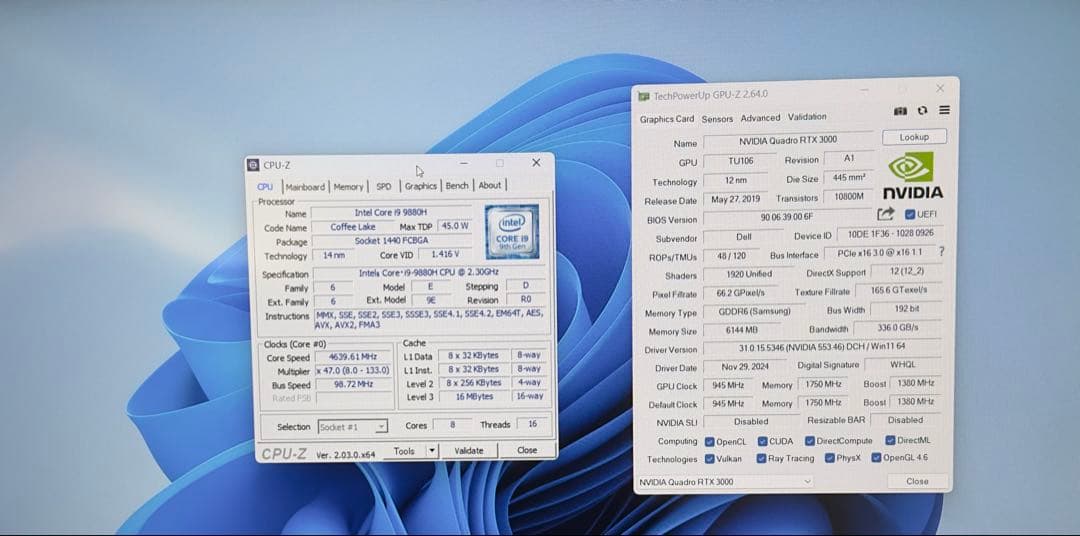Screen dimensions: 1080x536
Task: Toggle the PhysX checkbox
Action: point(829,457)
